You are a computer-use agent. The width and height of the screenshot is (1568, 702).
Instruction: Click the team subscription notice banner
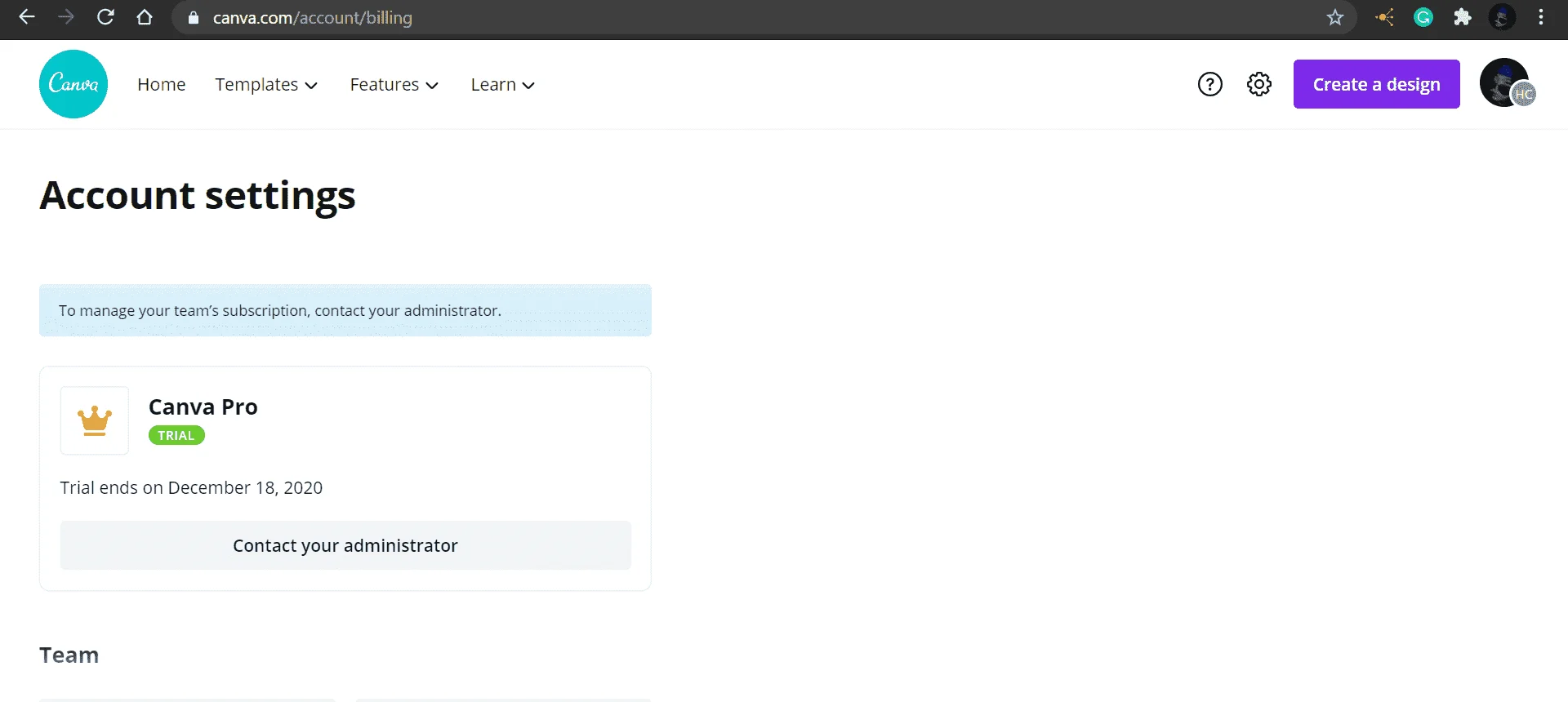(x=345, y=310)
